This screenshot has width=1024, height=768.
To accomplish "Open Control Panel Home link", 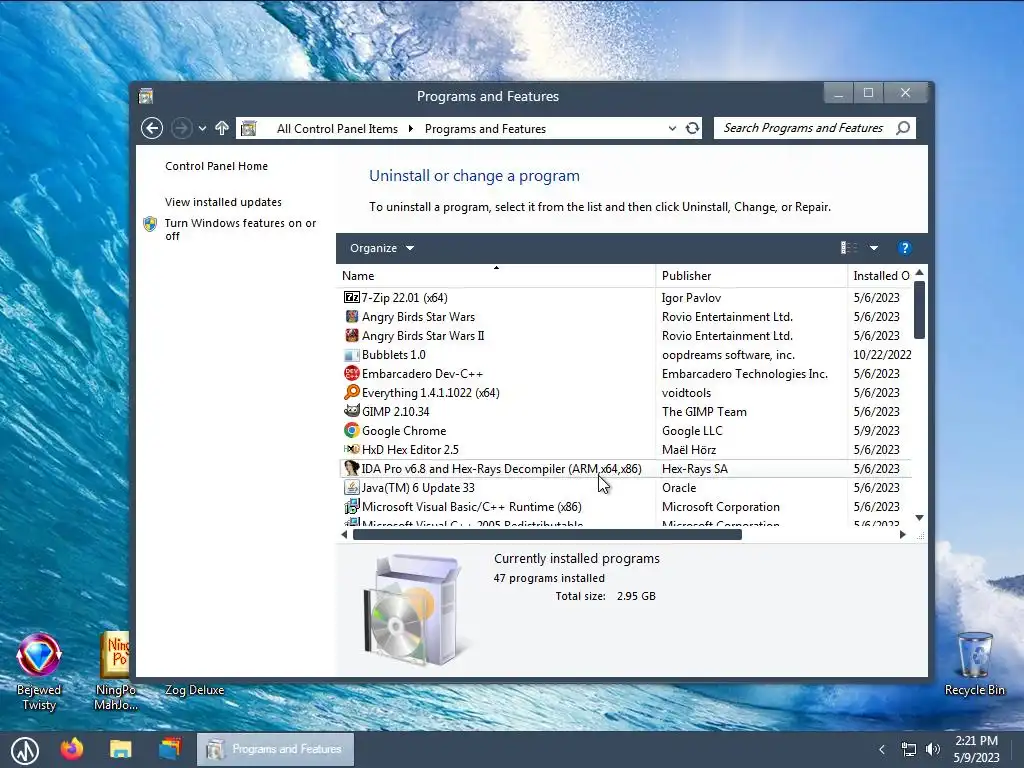I will point(216,166).
